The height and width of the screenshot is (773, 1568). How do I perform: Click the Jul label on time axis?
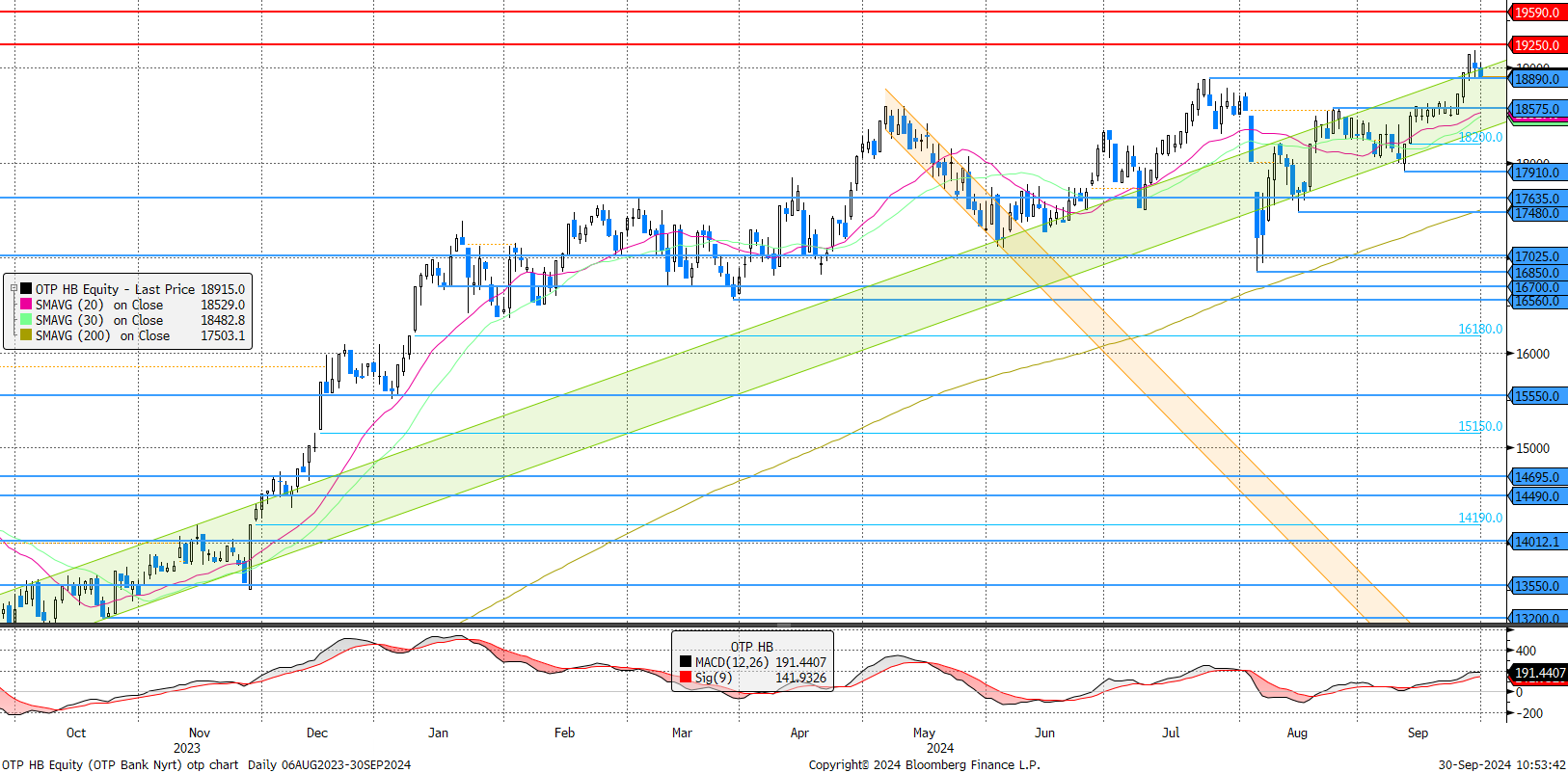1171,733
